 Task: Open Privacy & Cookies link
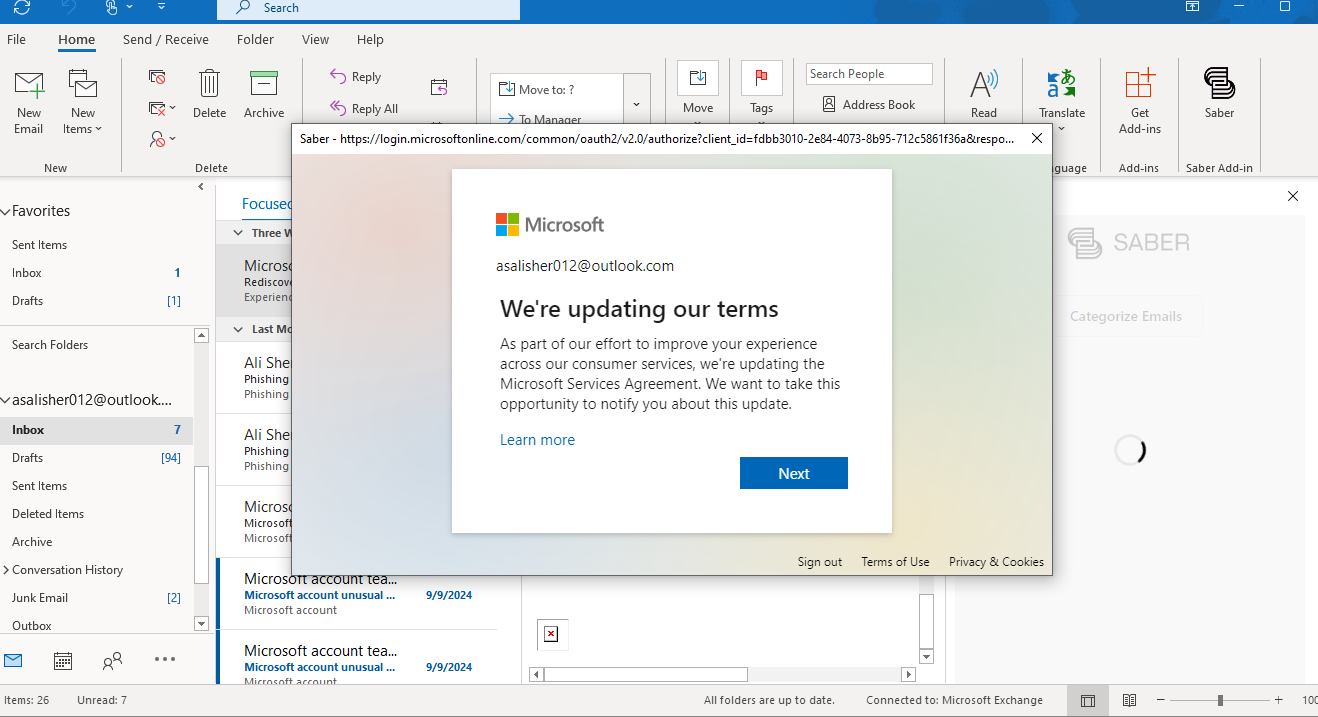(x=996, y=562)
